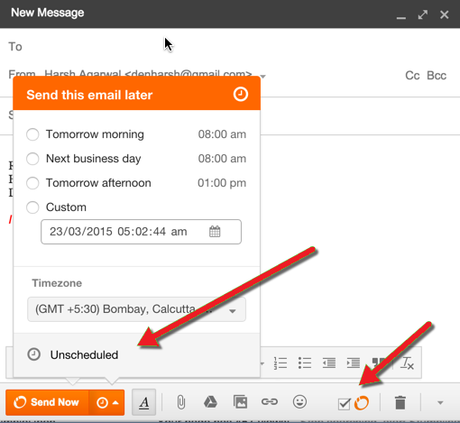
Task: Open the From address dropdown arrow
Action: [263, 76]
